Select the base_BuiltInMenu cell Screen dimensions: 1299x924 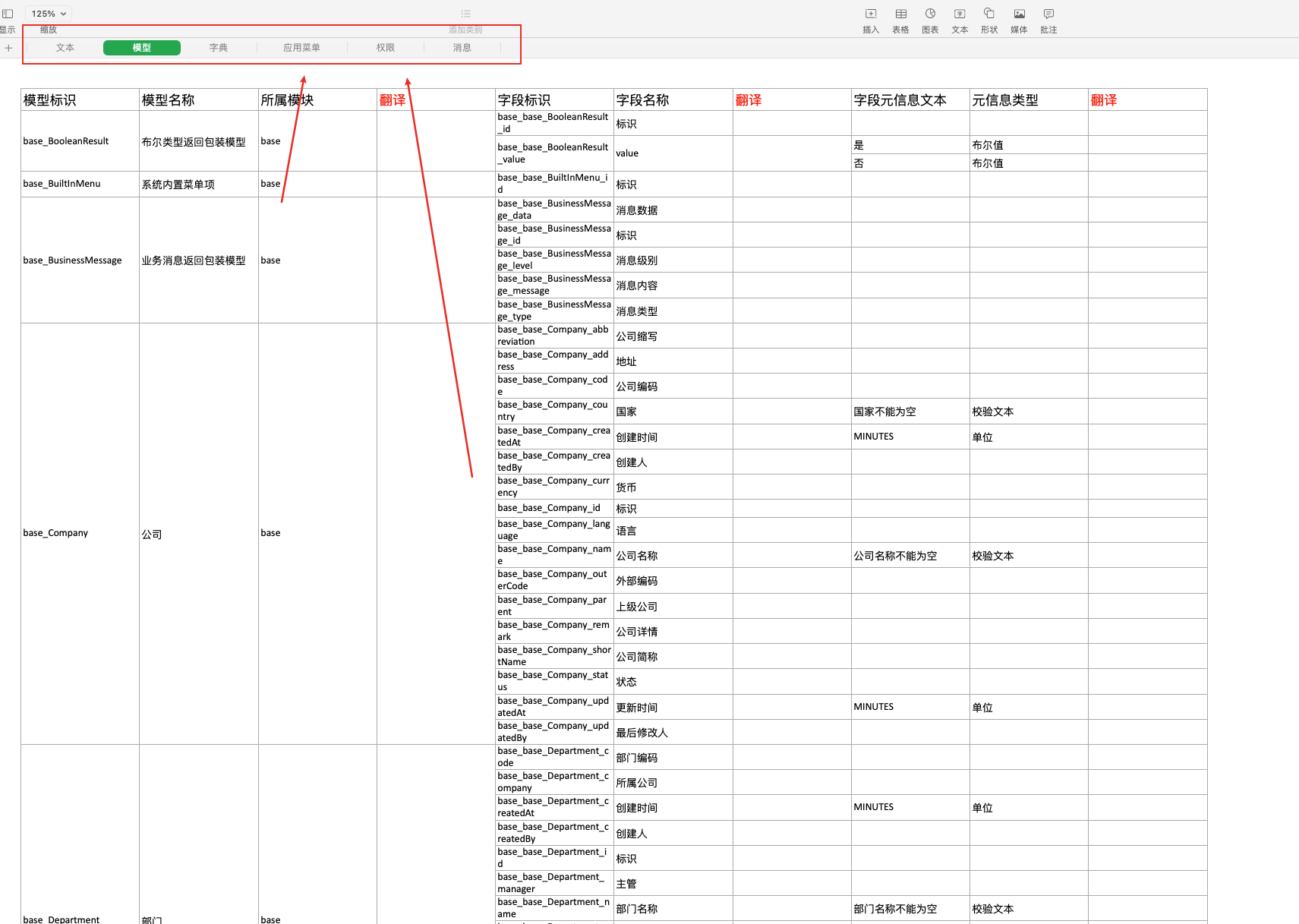(80, 184)
